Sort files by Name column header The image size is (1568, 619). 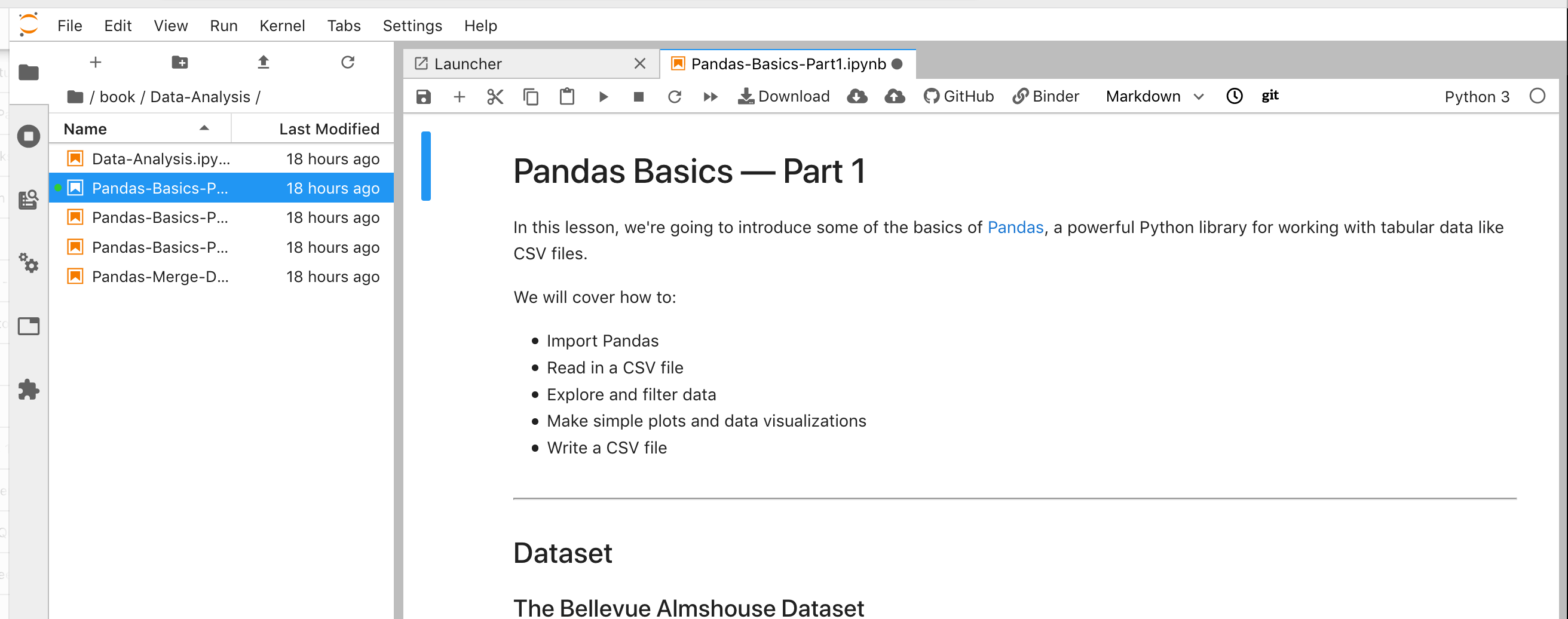click(x=85, y=129)
